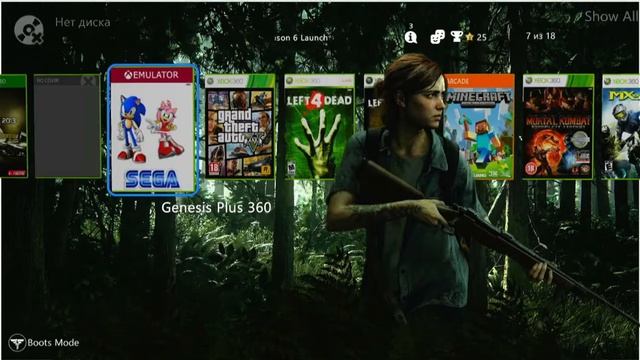This screenshot has height=360, width=640.
Task: Click the Genesis Plus 360 title
Action: point(216,208)
